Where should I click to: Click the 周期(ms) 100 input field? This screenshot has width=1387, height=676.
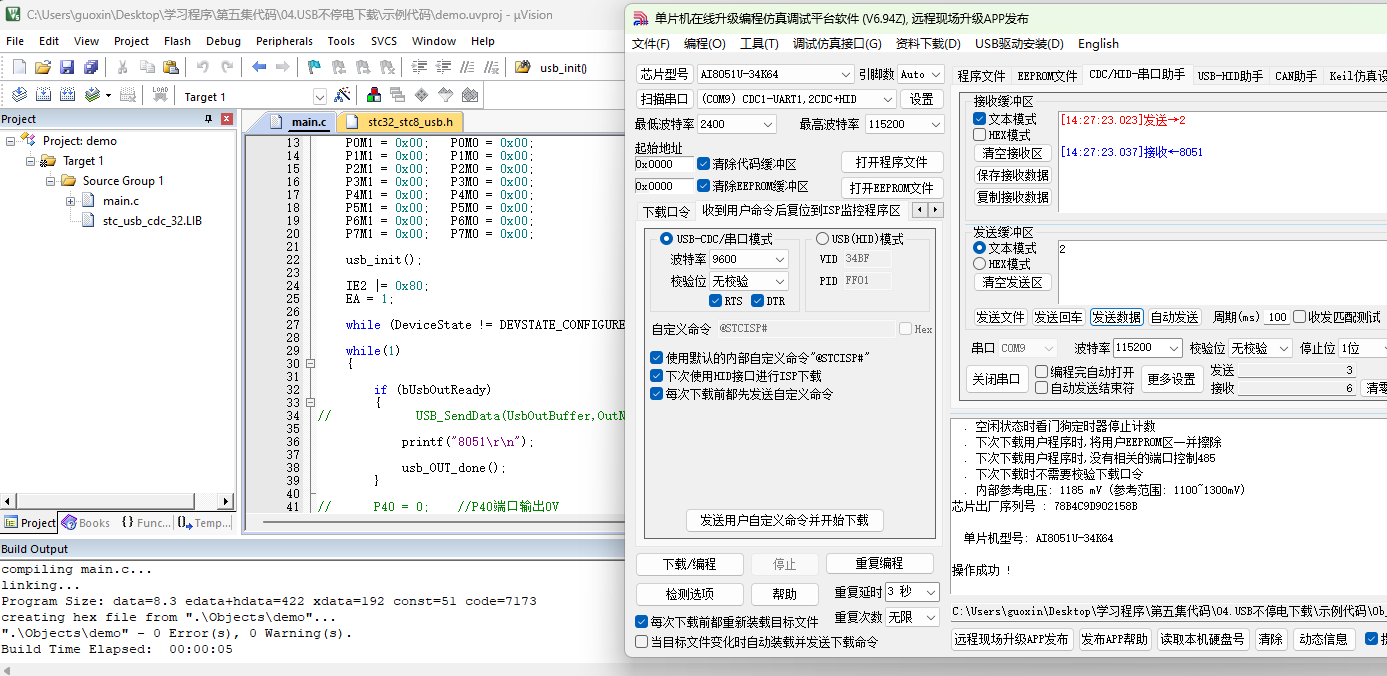[x=1276, y=317]
